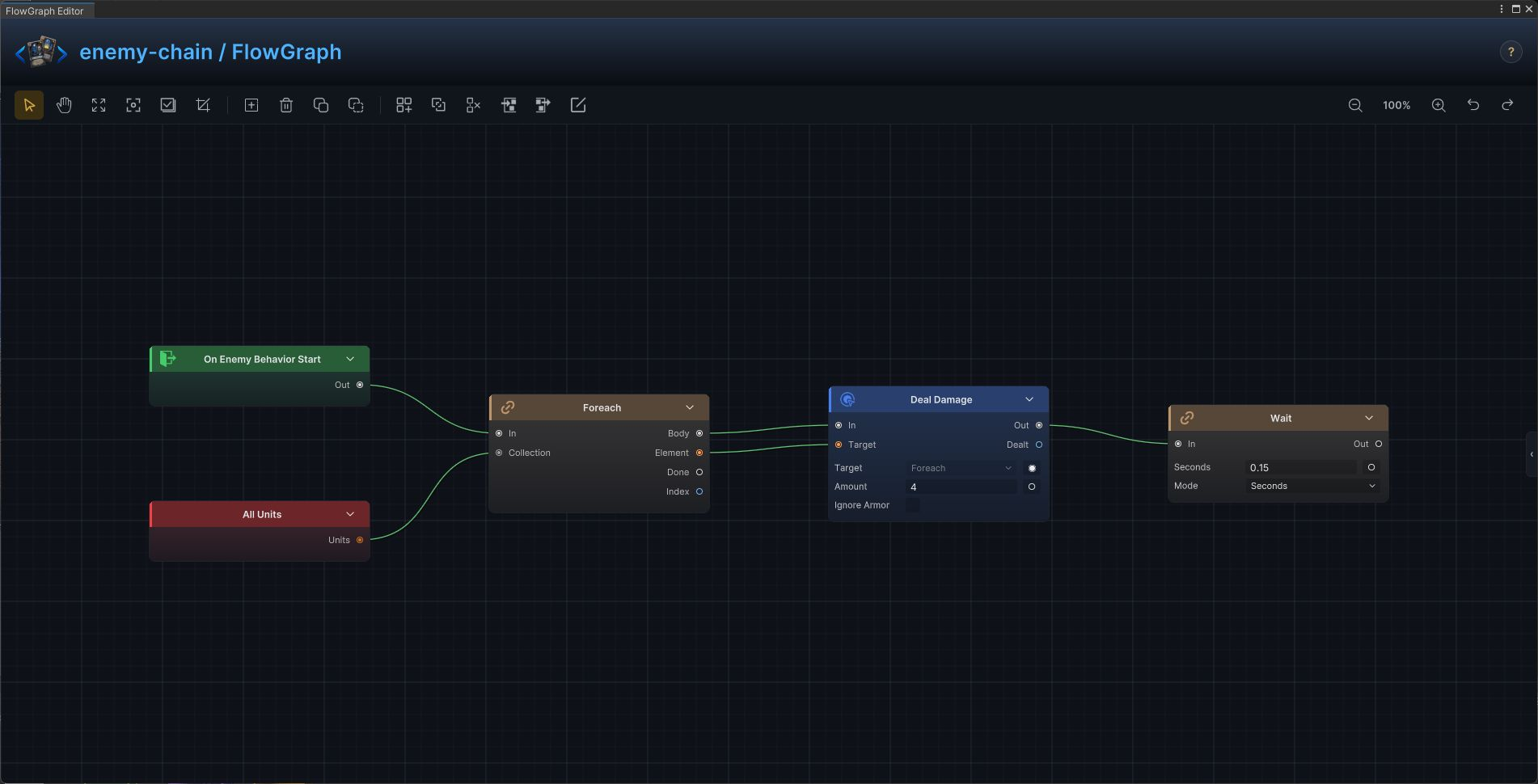Select the Wait node title
The height and width of the screenshot is (784, 1538).
(1281, 418)
